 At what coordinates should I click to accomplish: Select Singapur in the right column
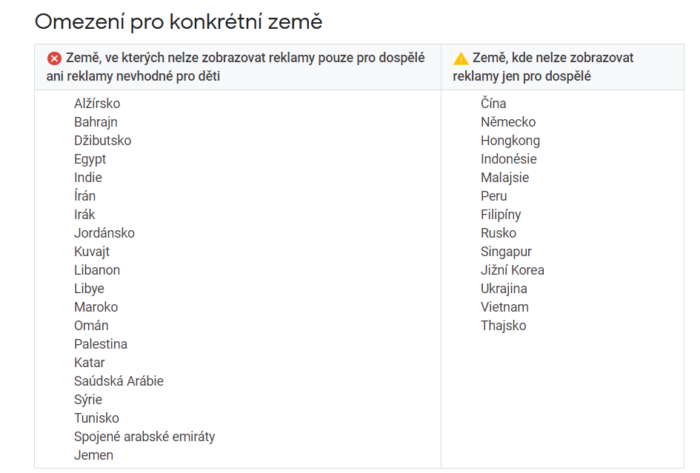pos(506,251)
